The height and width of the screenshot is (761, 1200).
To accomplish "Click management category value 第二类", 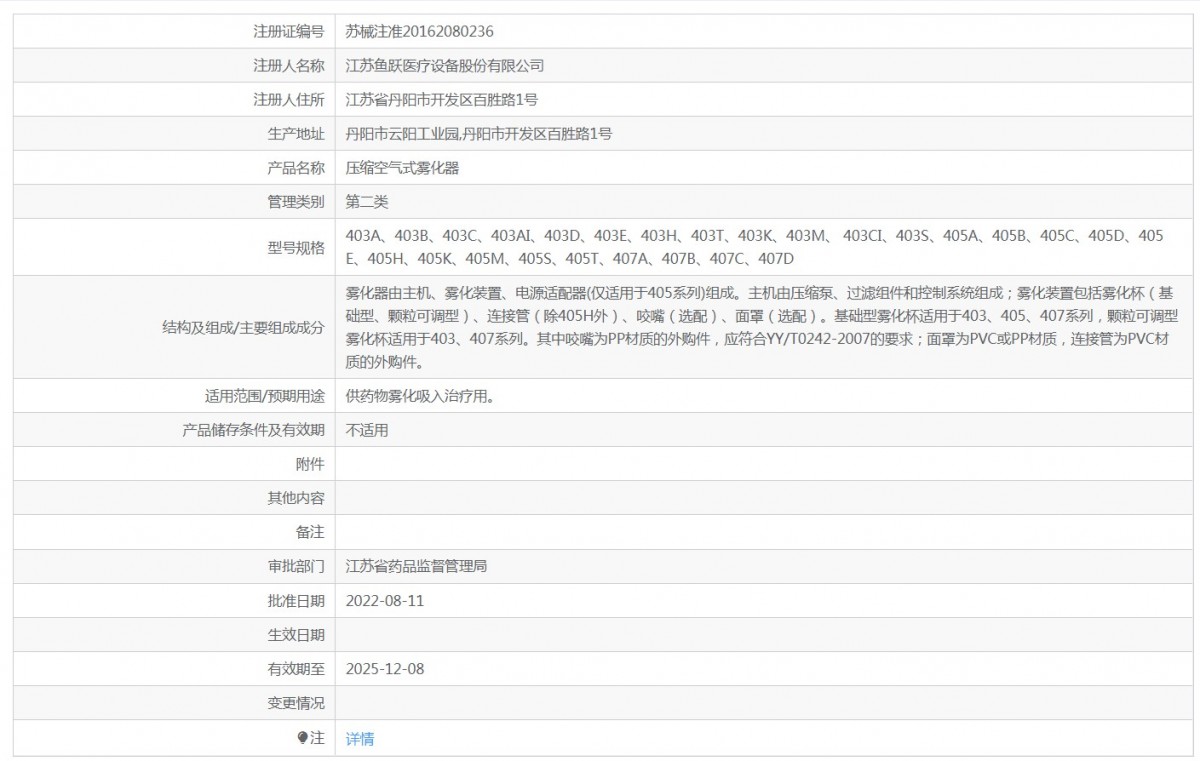I will tap(367, 202).
